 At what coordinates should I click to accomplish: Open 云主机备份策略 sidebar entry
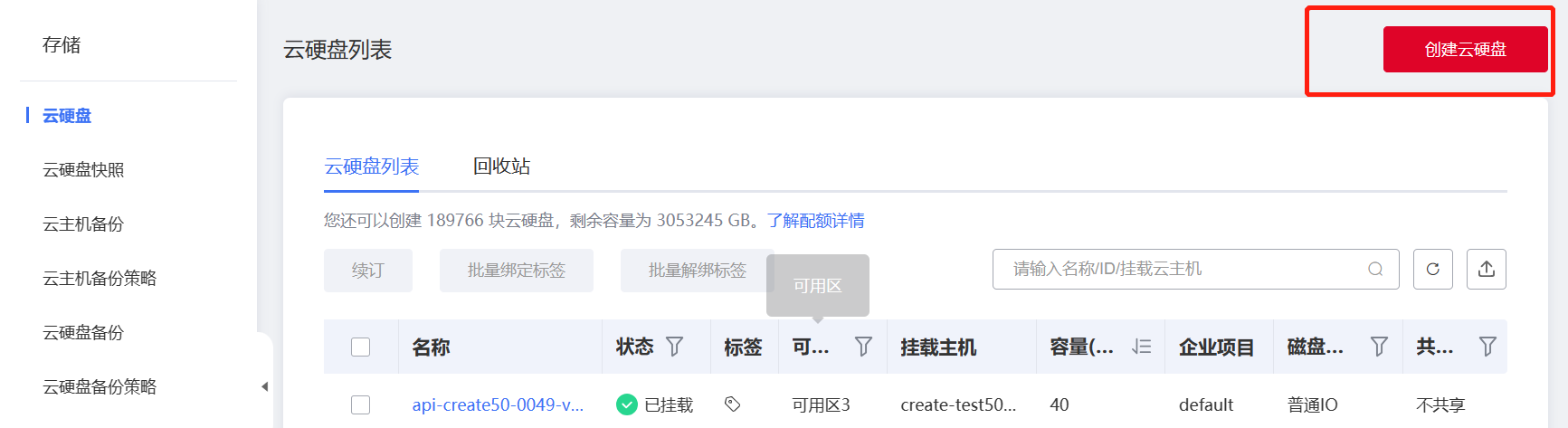(100, 279)
